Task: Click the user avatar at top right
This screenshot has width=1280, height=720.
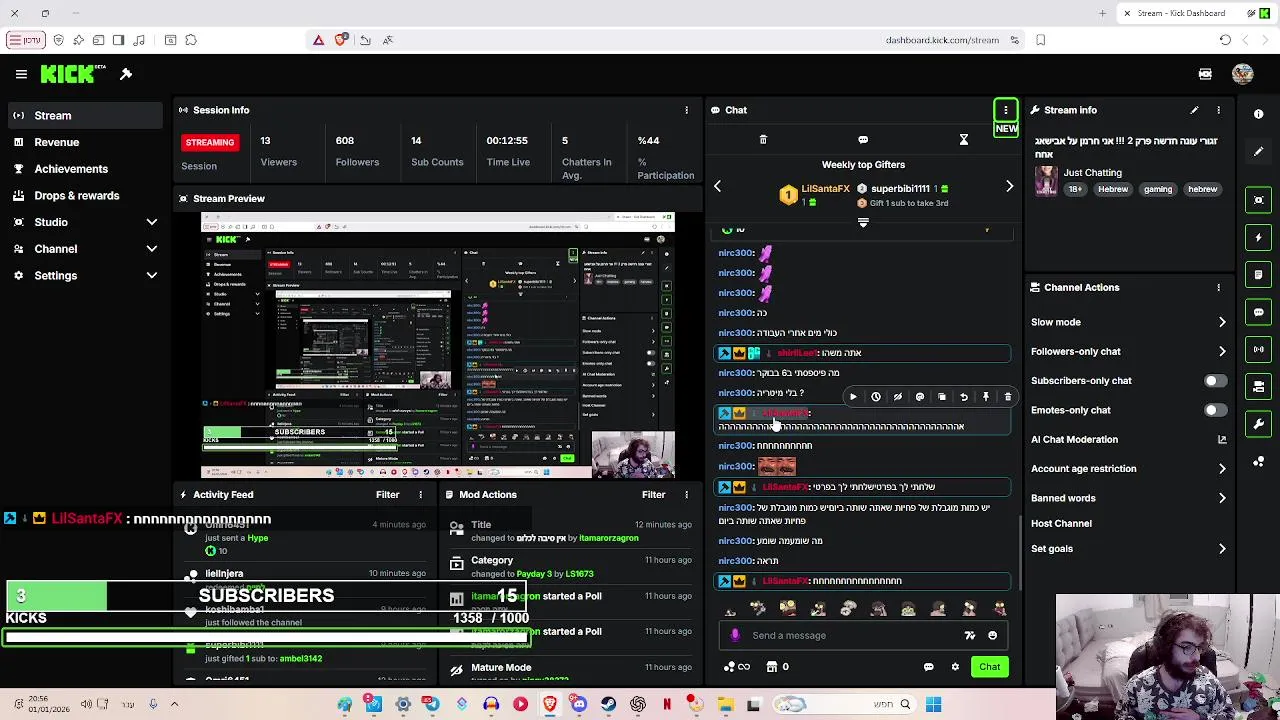Action: point(1243,74)
